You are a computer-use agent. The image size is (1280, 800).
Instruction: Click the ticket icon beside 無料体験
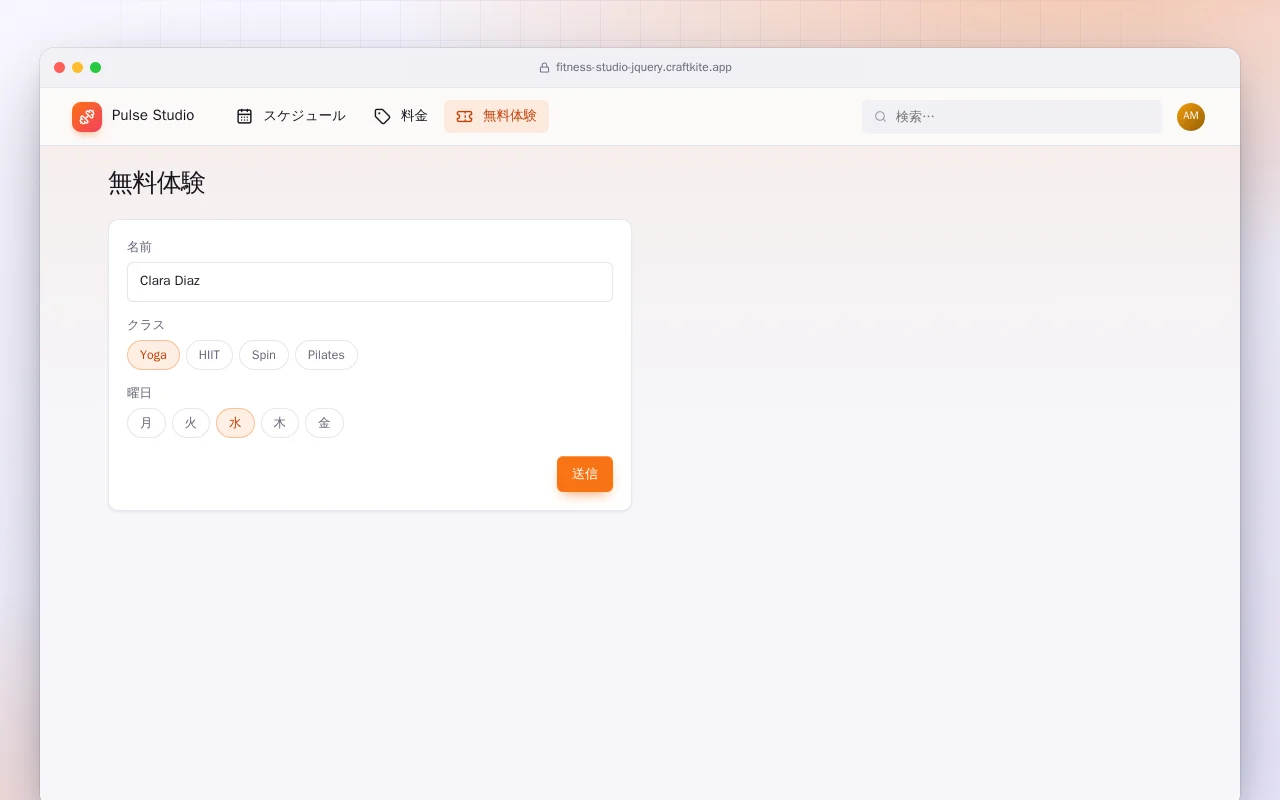[464, 116]
